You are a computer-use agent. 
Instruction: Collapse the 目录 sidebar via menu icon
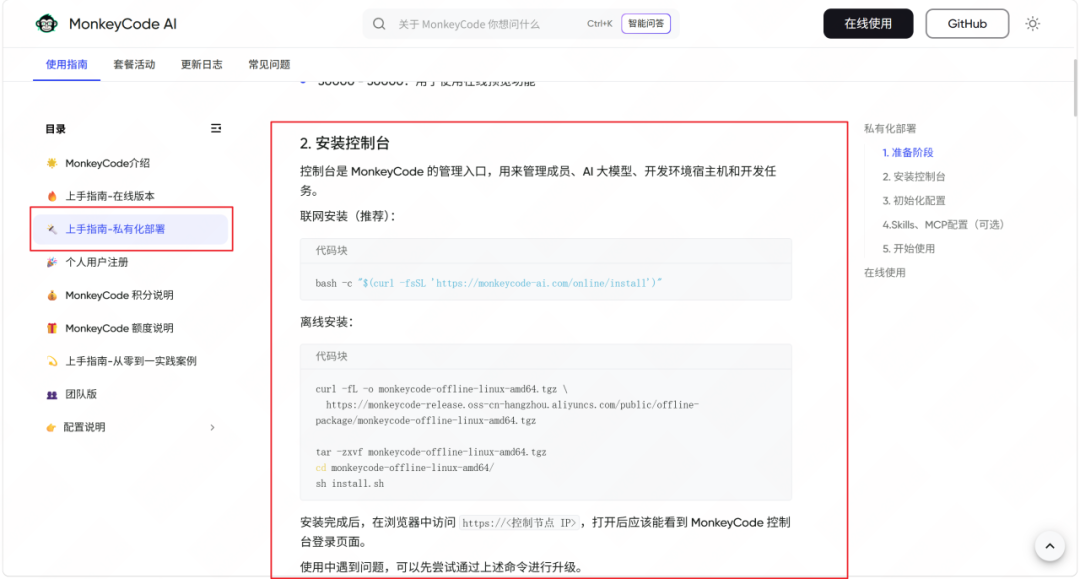coord(216,129)
